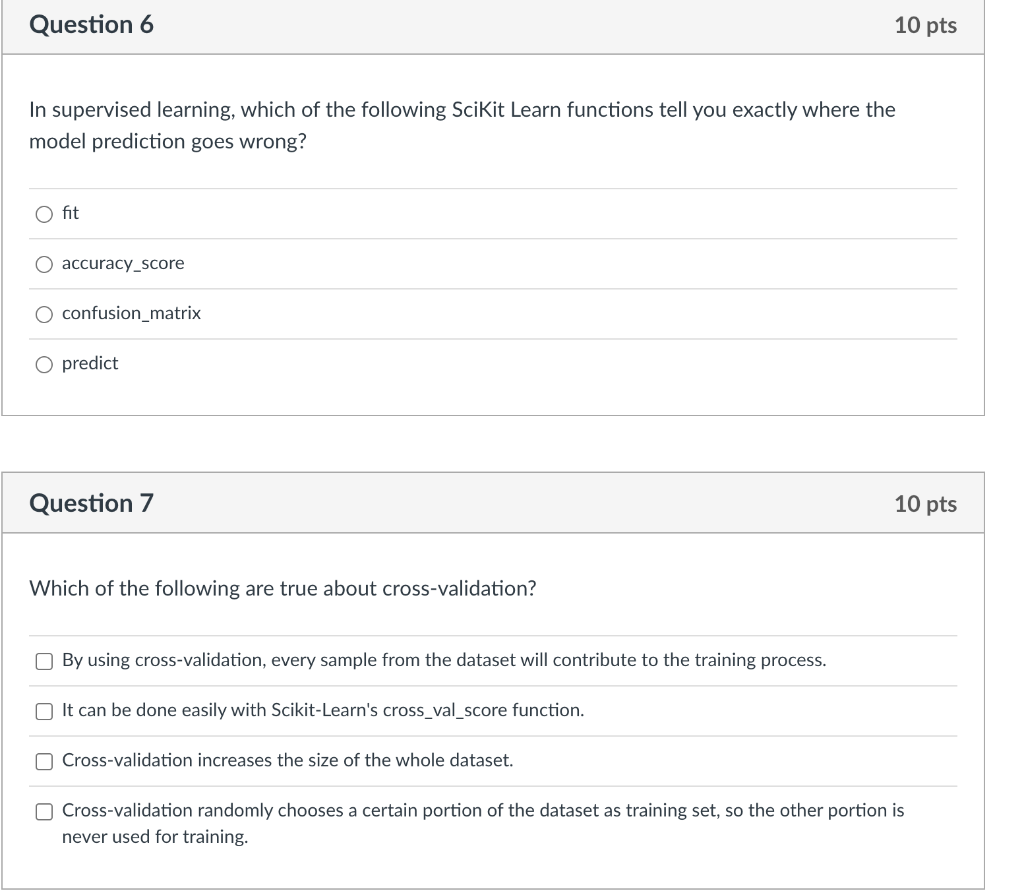Click 'It can be done easily' answer text

[323, 710]
